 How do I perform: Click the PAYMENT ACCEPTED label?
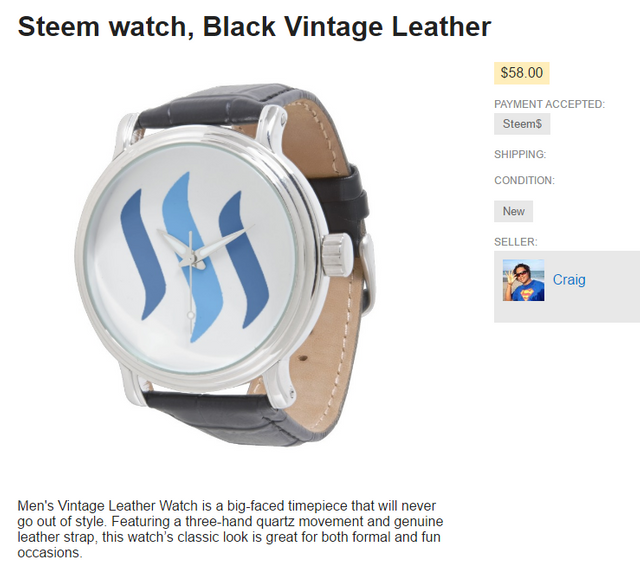pyautogui.click(x=549, y=104)
